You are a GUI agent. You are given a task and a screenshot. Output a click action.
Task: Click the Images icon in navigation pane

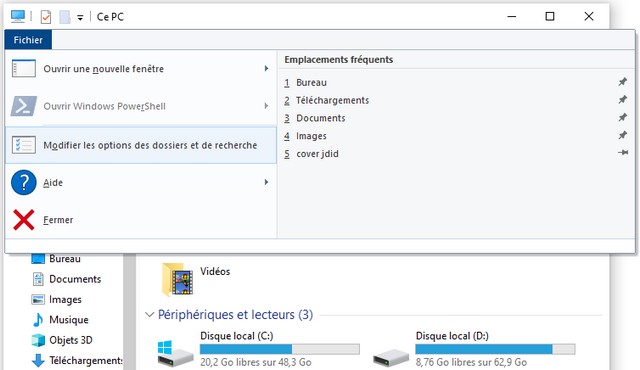click(38, 299)
